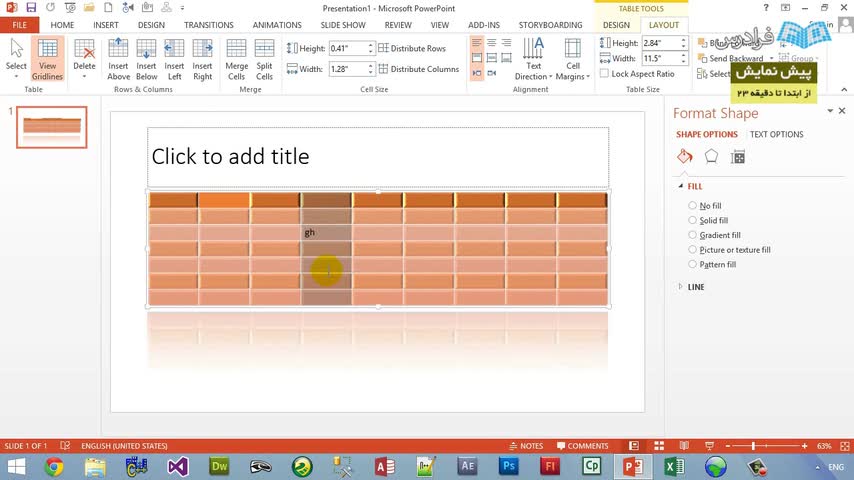Select Picture or texture fill option
The height and width of the screenshot is (480, 854).
click(x=692, y=250)
